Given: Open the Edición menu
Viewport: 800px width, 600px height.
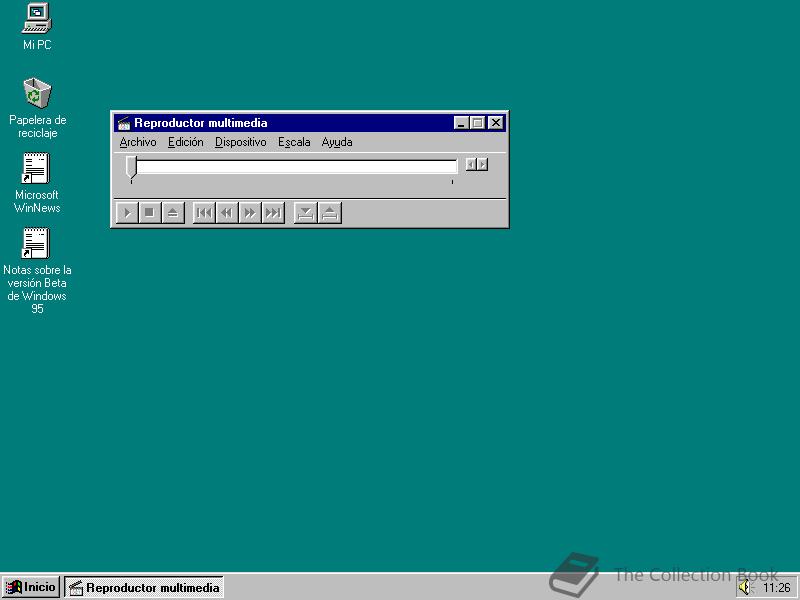Looking at the screenshot, I should (x=186, y=142).
